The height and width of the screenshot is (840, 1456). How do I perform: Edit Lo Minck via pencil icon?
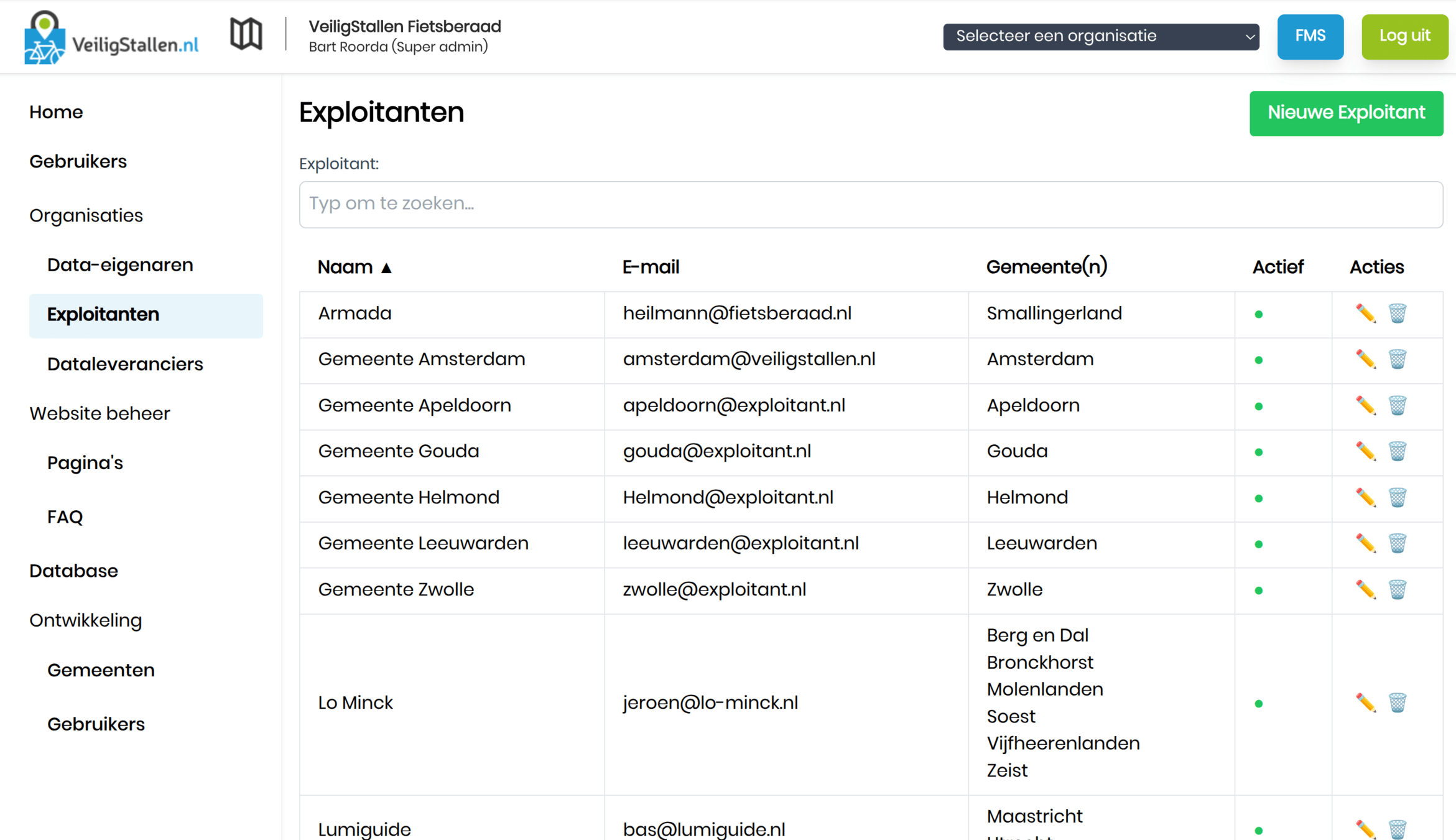1365,702
